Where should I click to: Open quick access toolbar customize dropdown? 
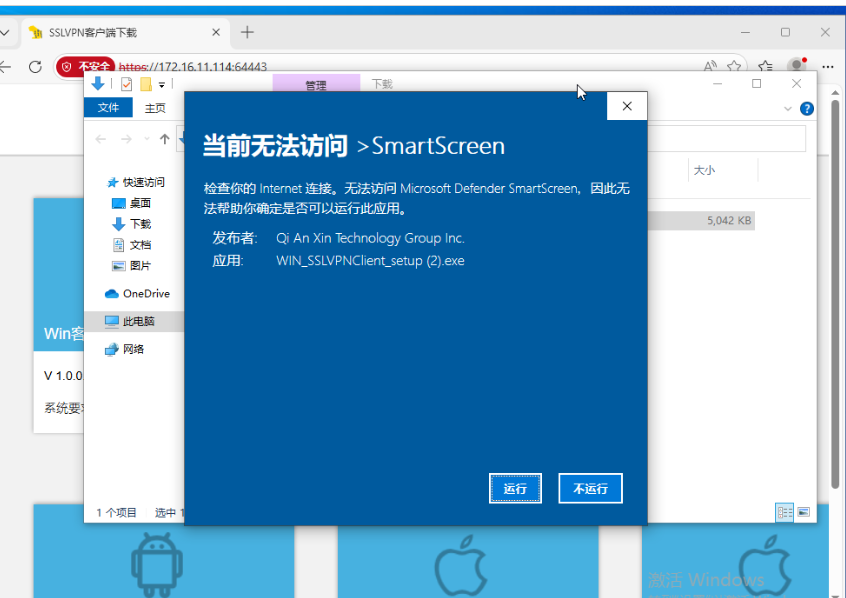(x=161, y=84)
